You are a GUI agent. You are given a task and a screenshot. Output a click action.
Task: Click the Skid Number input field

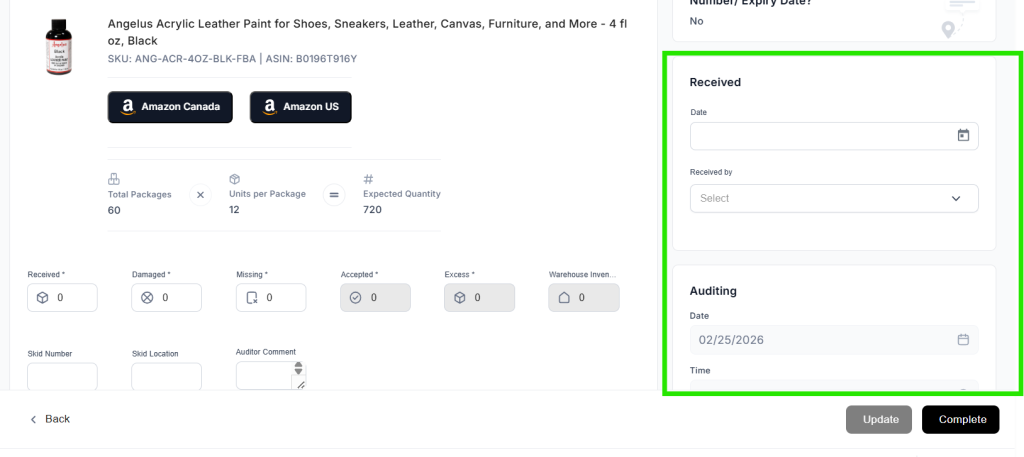pyautogui.click(x=62, y=377)
